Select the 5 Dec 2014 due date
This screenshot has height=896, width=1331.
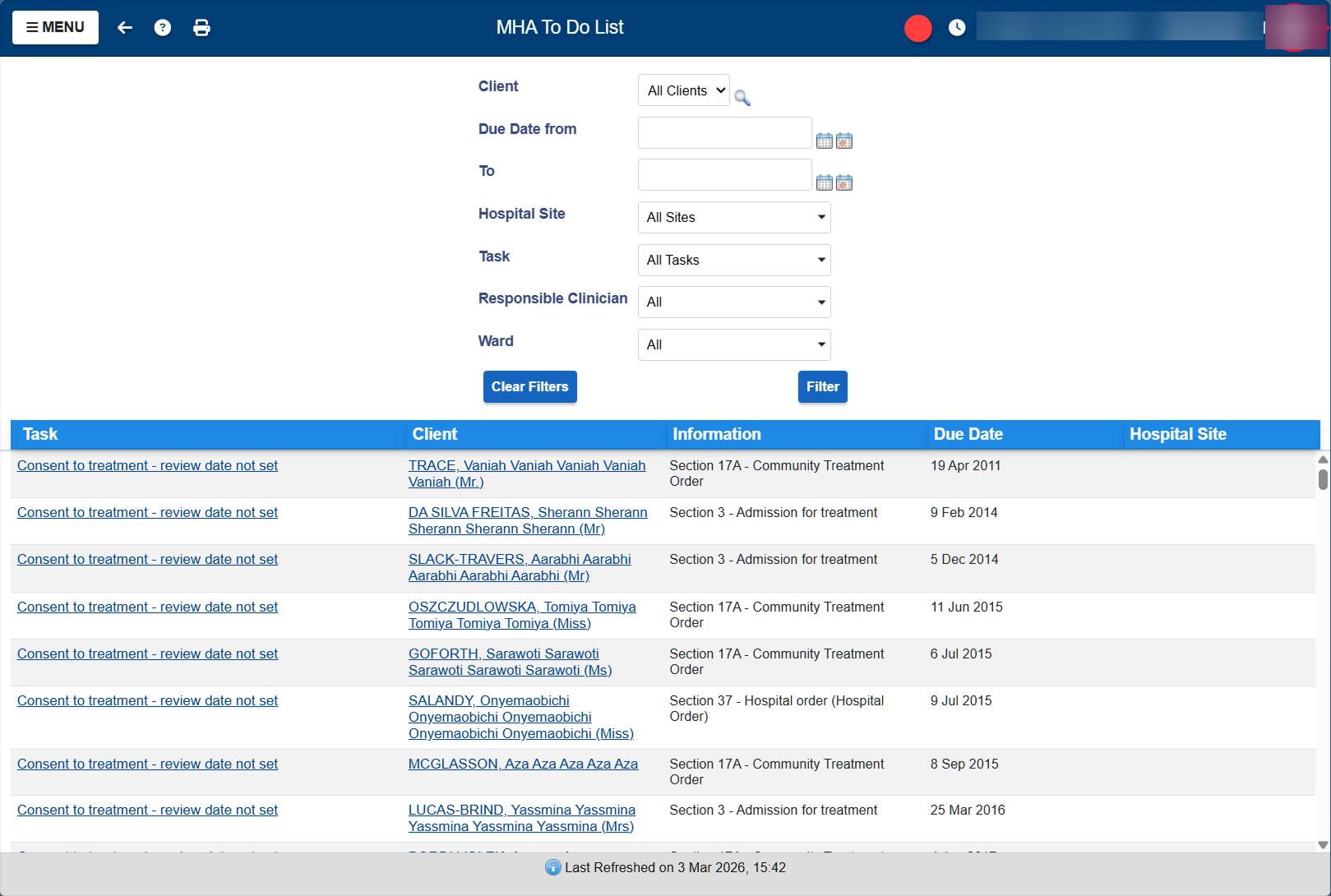pyautogui.click(x=964, y=559)
